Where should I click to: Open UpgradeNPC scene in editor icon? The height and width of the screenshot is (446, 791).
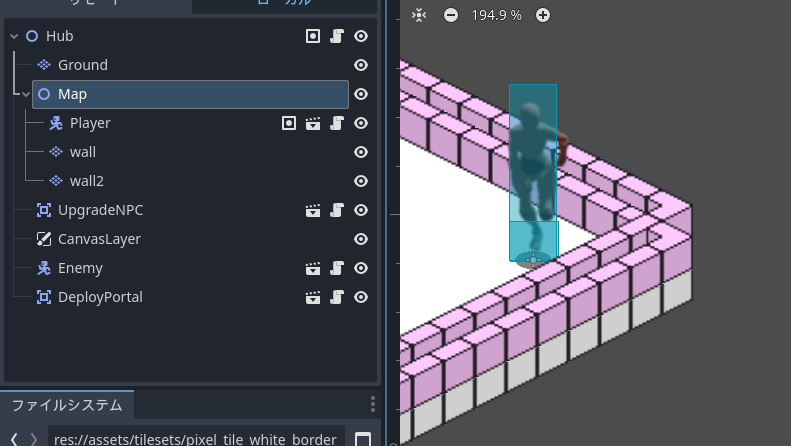(313, 210)
